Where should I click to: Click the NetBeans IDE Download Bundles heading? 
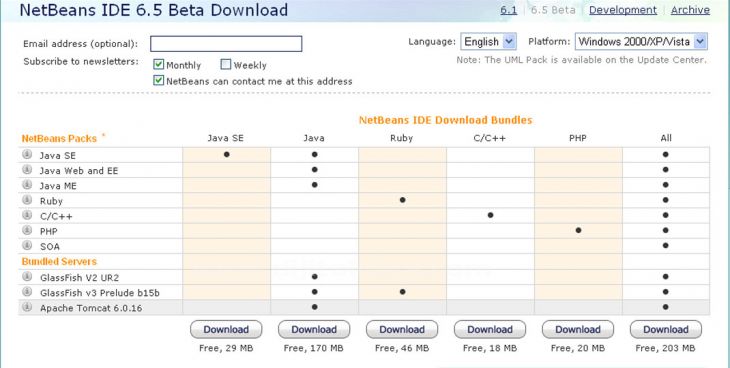(x=446, y=120)
